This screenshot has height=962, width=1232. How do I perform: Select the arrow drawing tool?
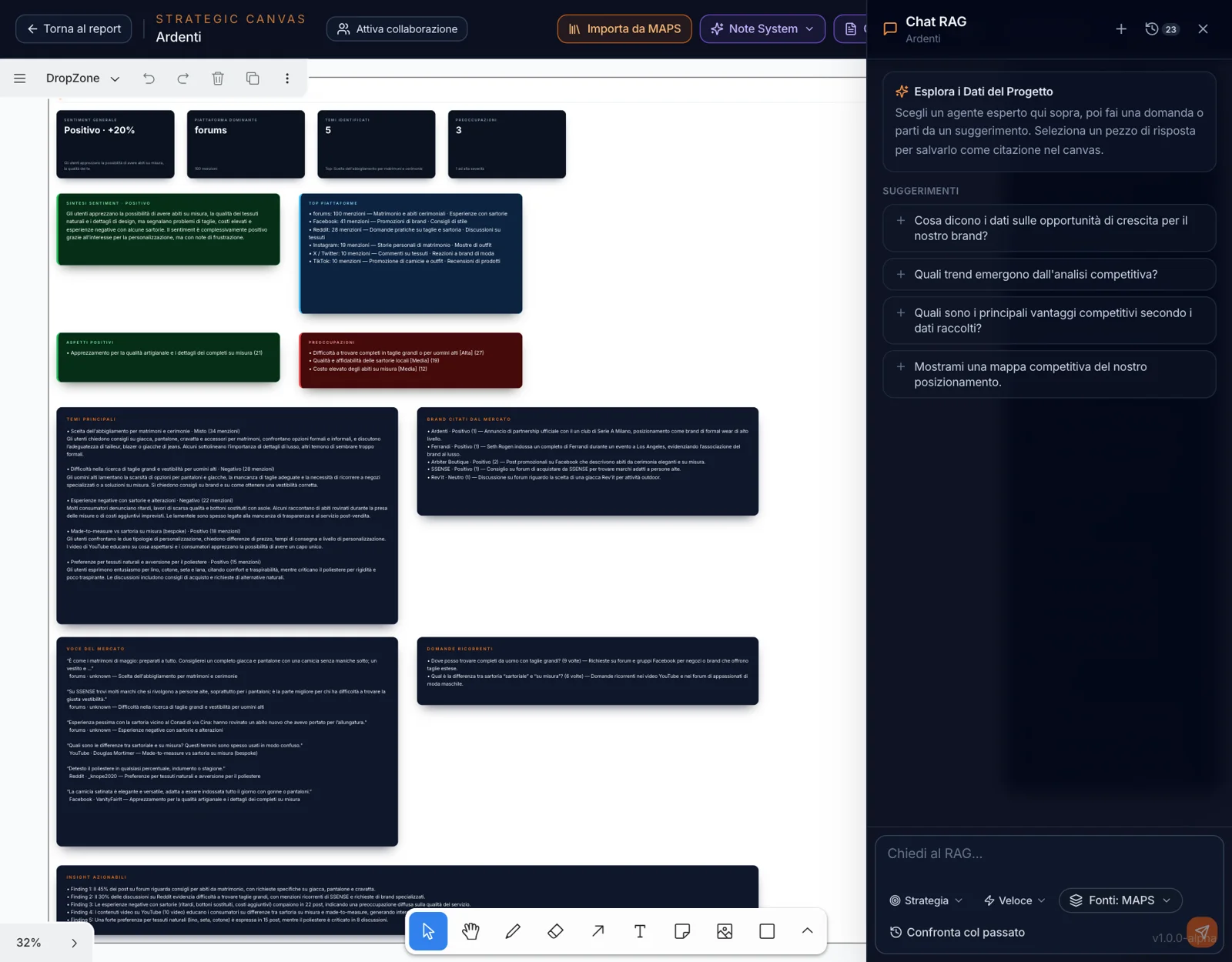click(598, 931)
